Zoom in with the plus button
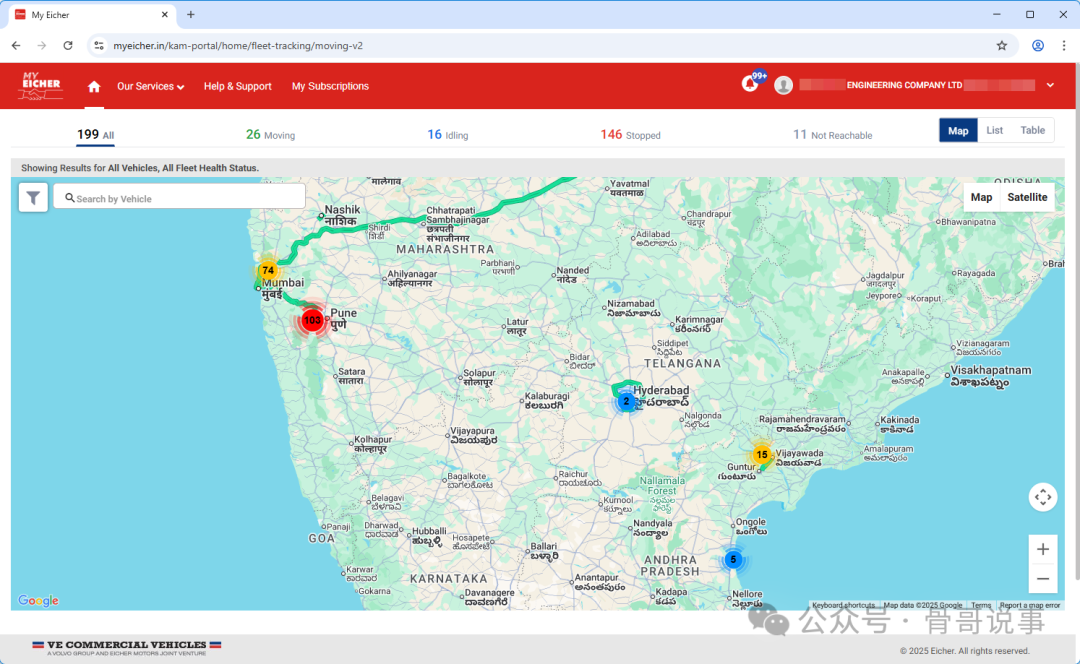This screenshot has height=664, width=1080. point(1043,549)
